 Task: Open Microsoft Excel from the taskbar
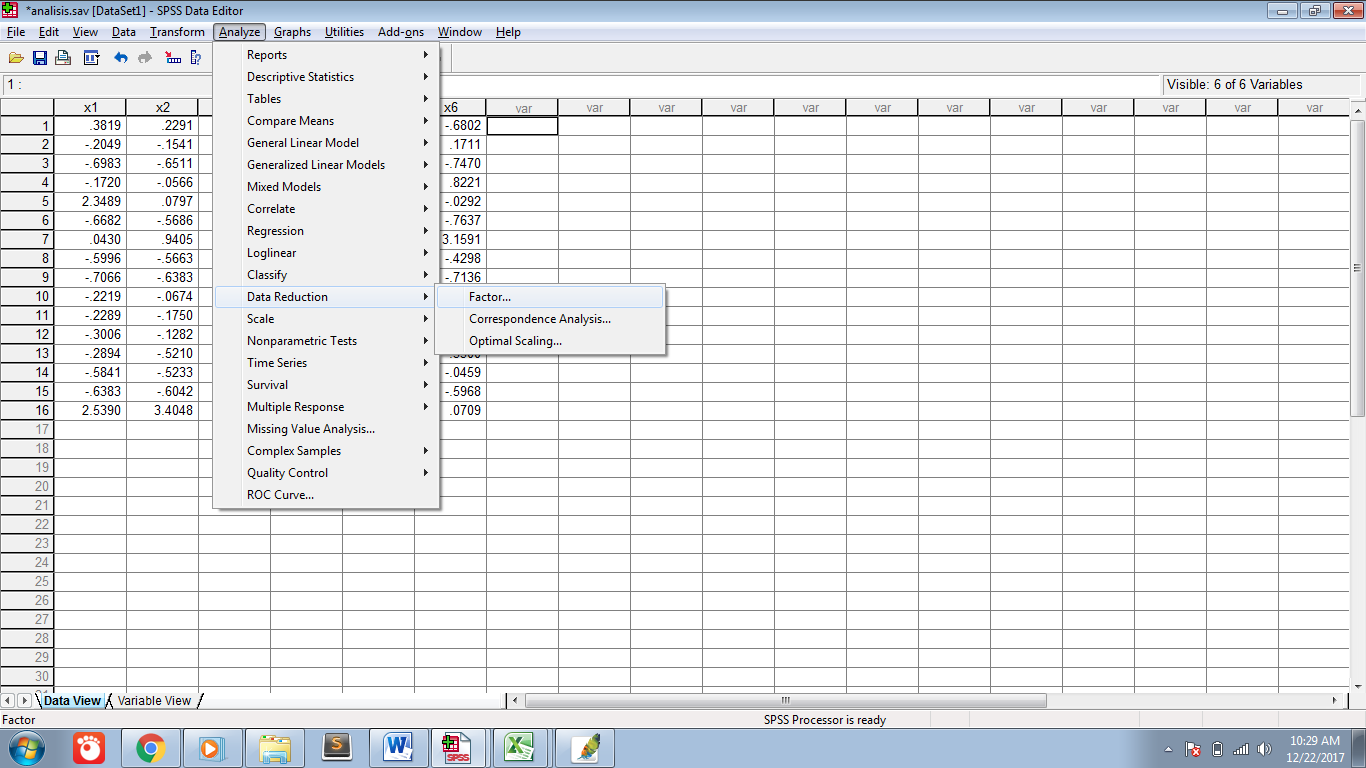click(x=518, y=747)
